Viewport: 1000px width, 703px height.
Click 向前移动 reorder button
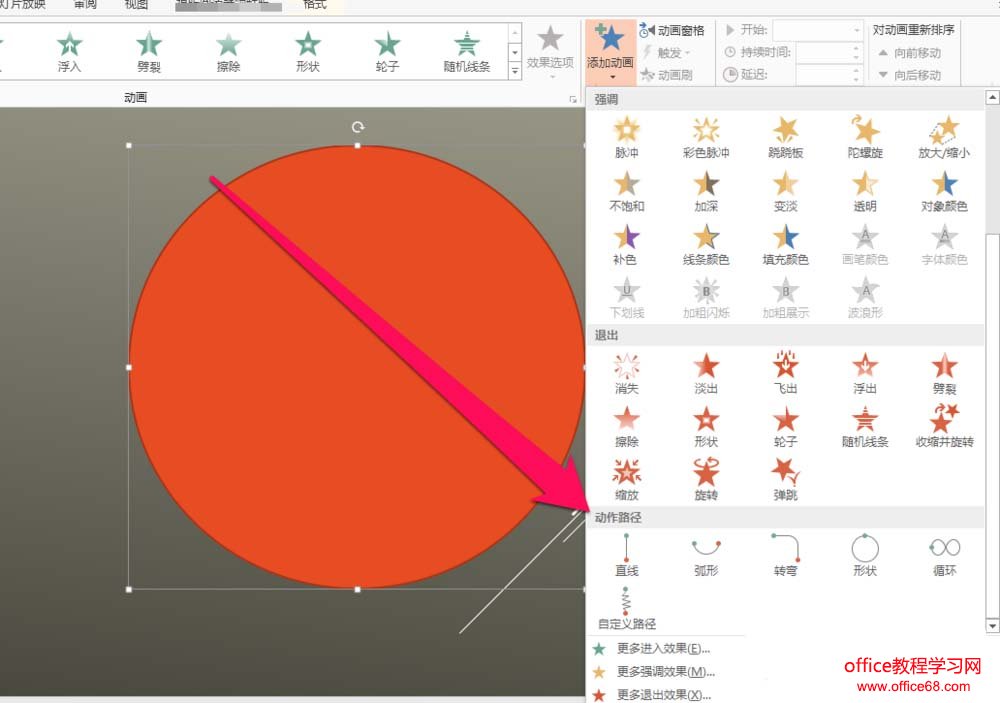(x=910, y=53)
